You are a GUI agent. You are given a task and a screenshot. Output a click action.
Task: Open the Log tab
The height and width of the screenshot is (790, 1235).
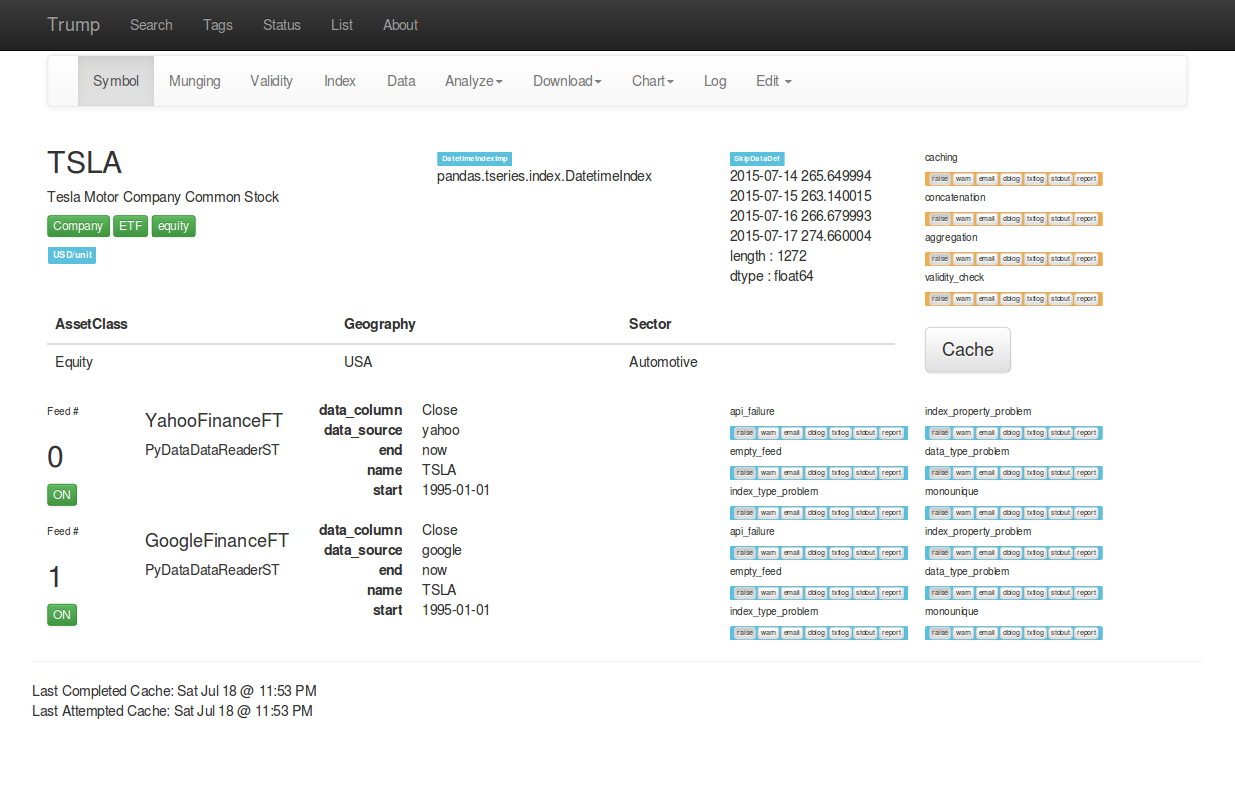715,81
